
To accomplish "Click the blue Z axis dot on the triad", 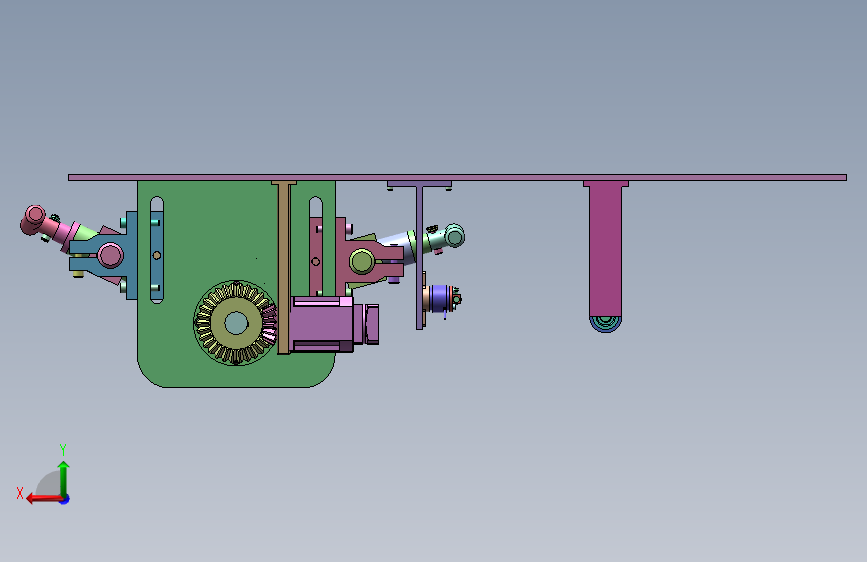I will coord(65,499).
